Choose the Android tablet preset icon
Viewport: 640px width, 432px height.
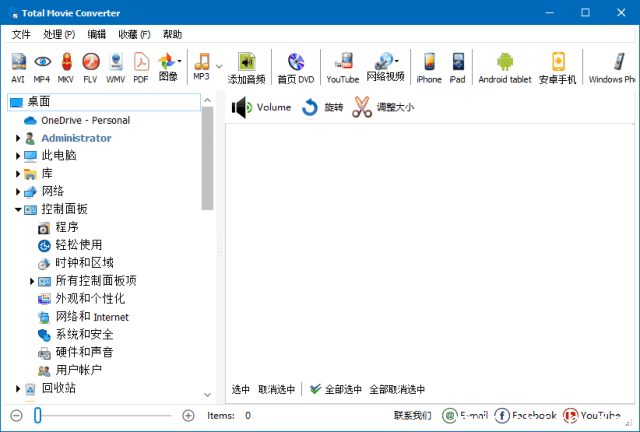[505, 68]
